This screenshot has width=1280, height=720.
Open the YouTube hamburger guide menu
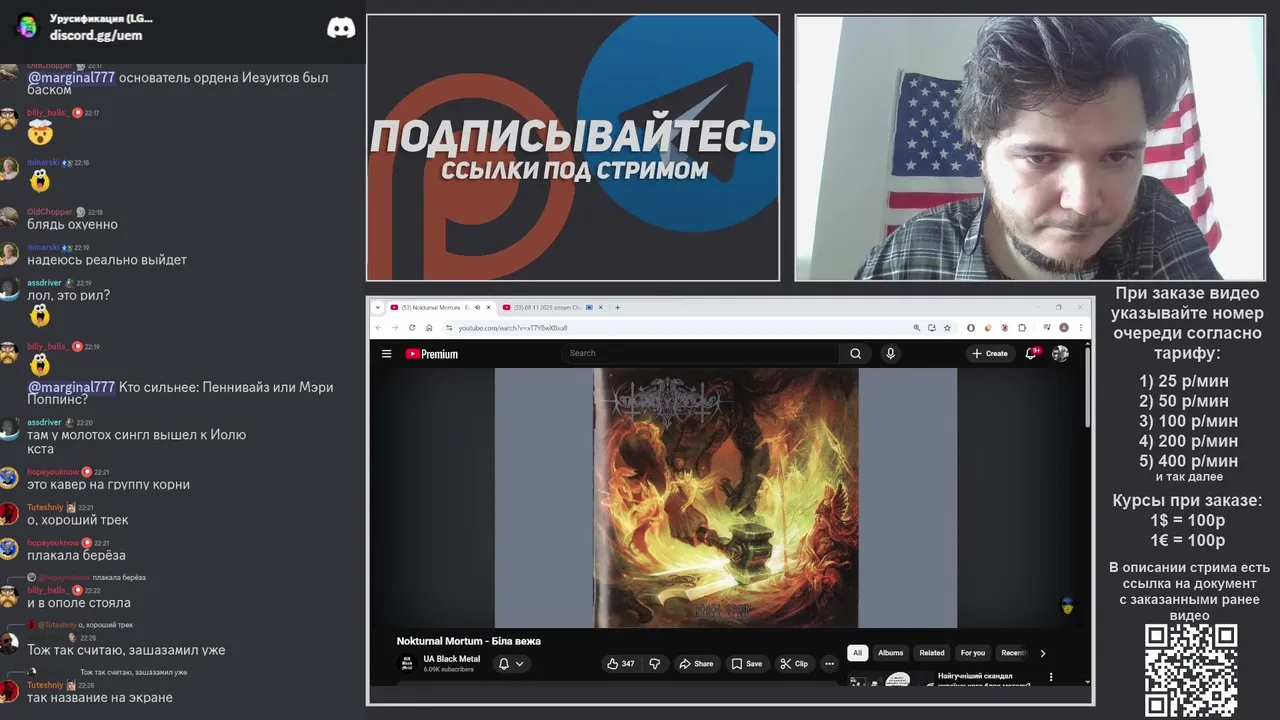coord(386,353)
